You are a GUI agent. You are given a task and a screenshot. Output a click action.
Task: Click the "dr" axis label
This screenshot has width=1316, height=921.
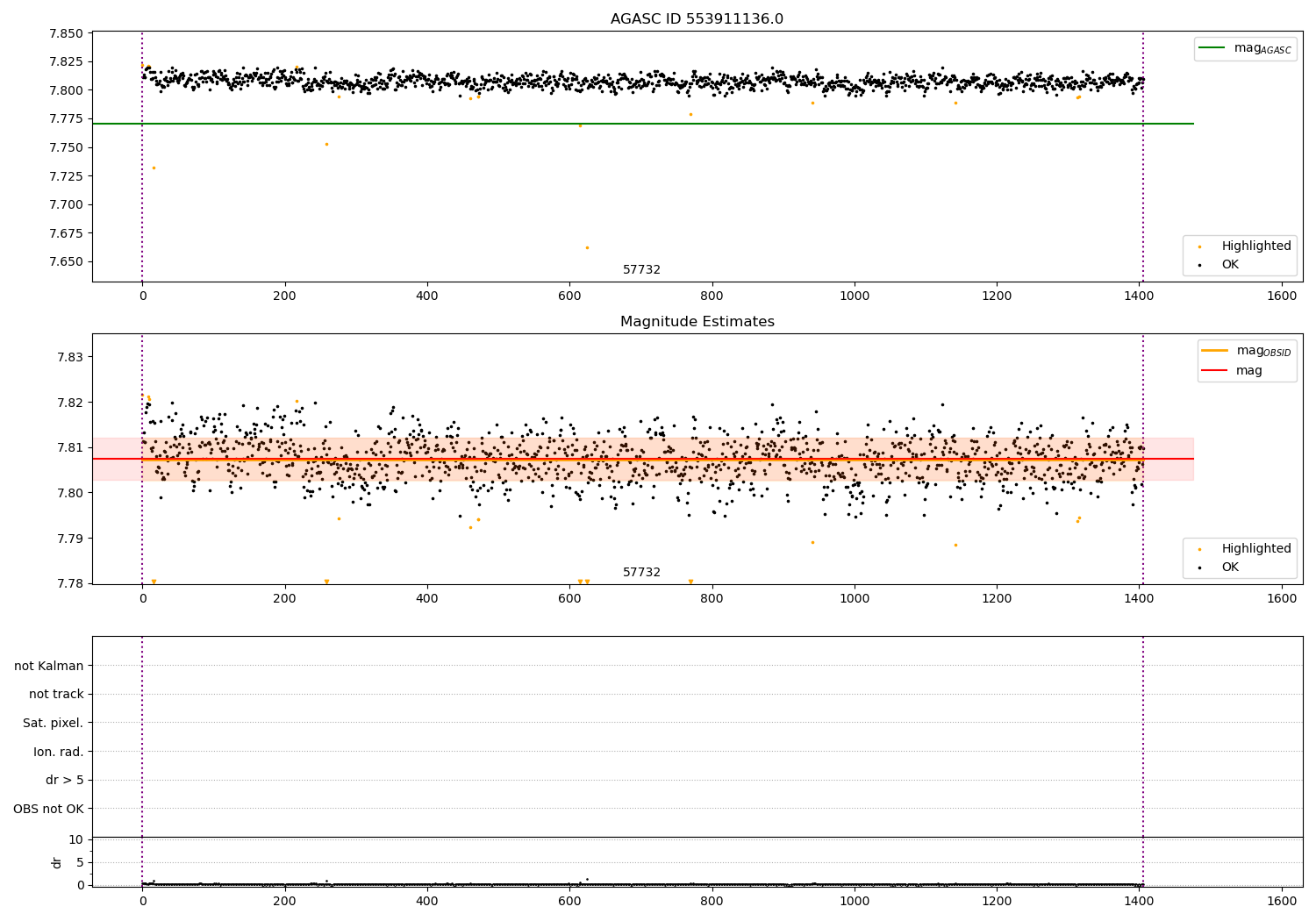tap(57, 862)
